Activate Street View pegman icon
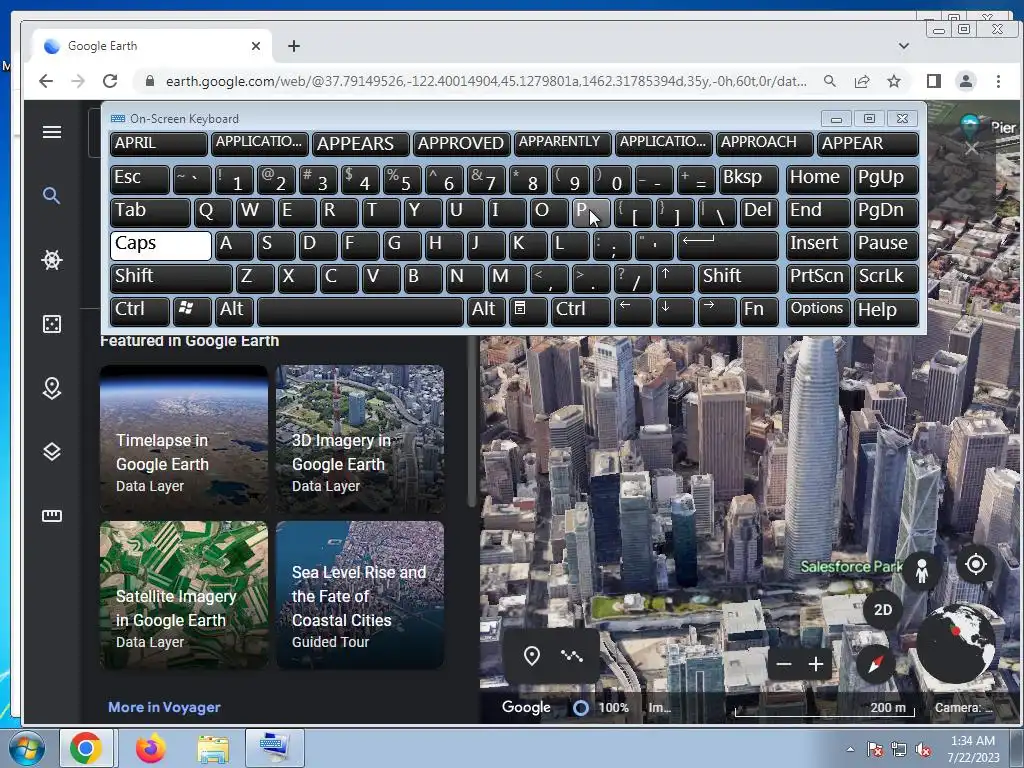The image size is (1024, 768). click(x=921, y=570)
